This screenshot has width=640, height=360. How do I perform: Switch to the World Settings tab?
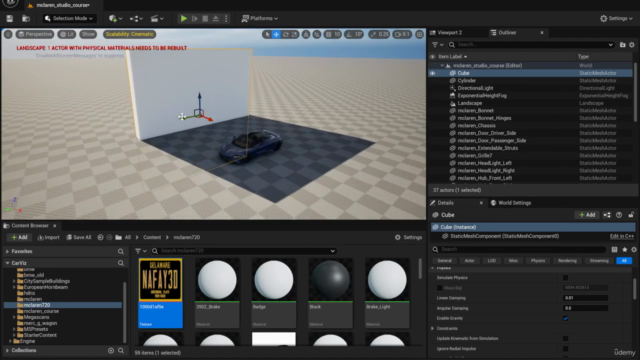click(x=511, y=203)
